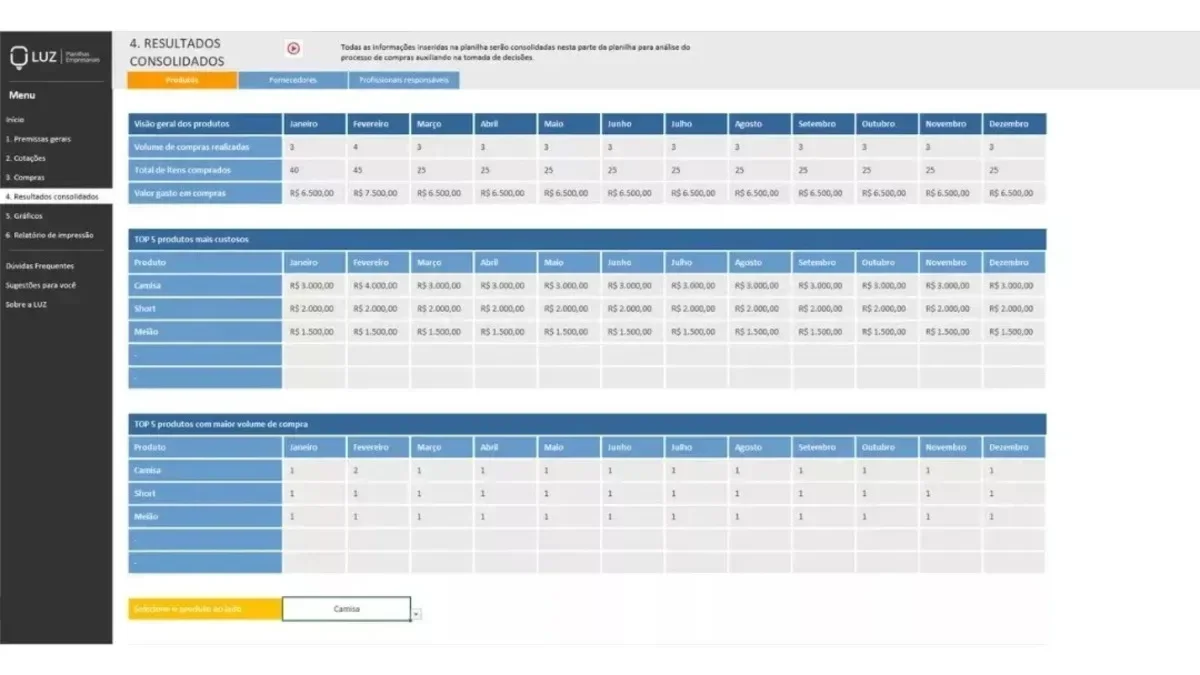The height and width of the screenshot is (675, 1200).
Task: Open Sobre a LUZ link
Action: [x=26, y=304]
